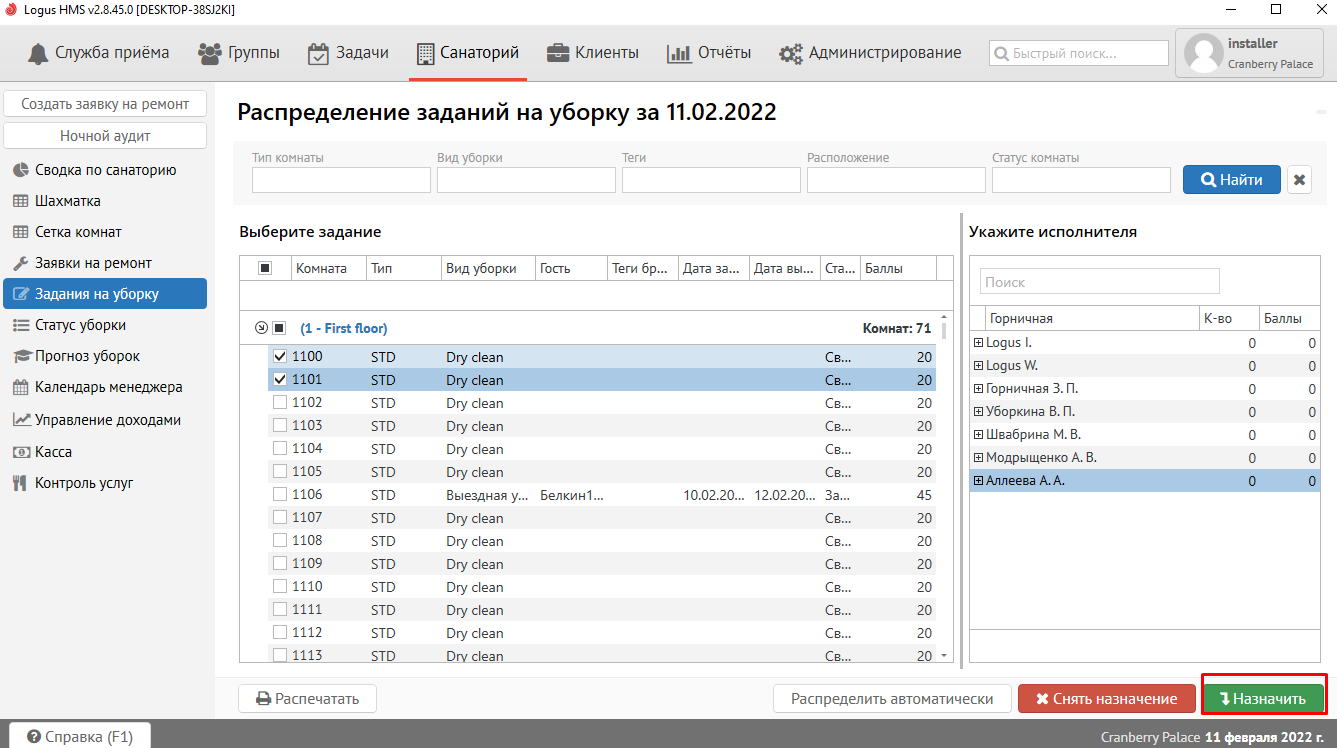Expand the Аллеева А. А. housekeeper row

coord(978,481)
